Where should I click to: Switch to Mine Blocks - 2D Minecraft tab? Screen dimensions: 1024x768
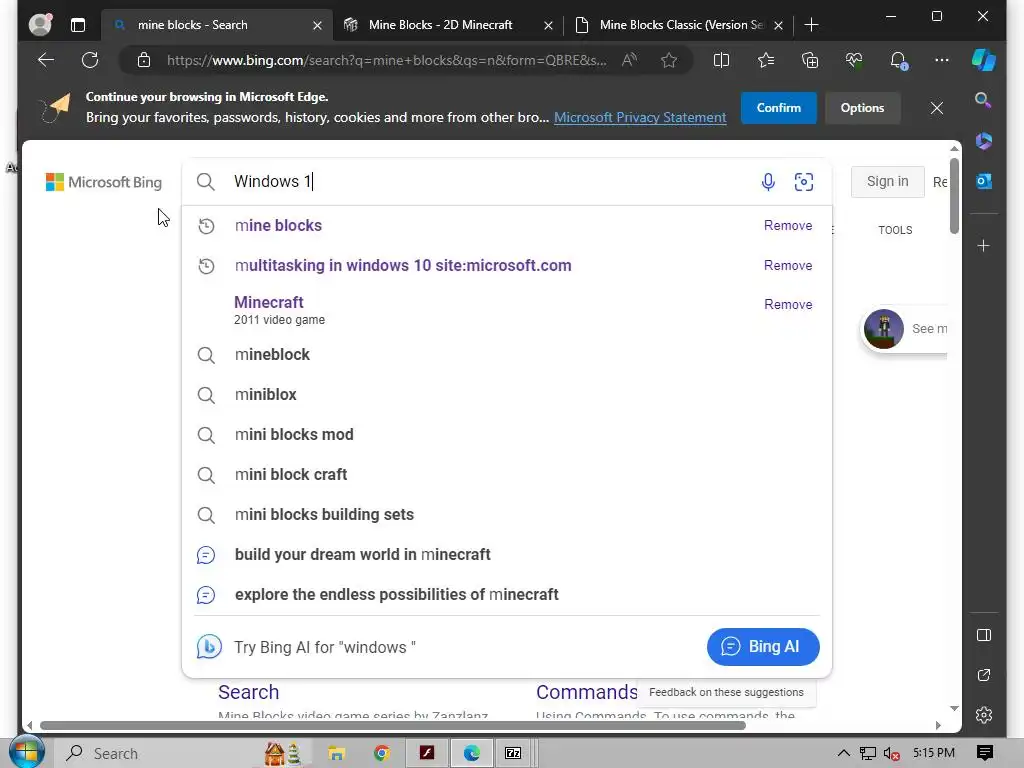[x=441, y=25]
